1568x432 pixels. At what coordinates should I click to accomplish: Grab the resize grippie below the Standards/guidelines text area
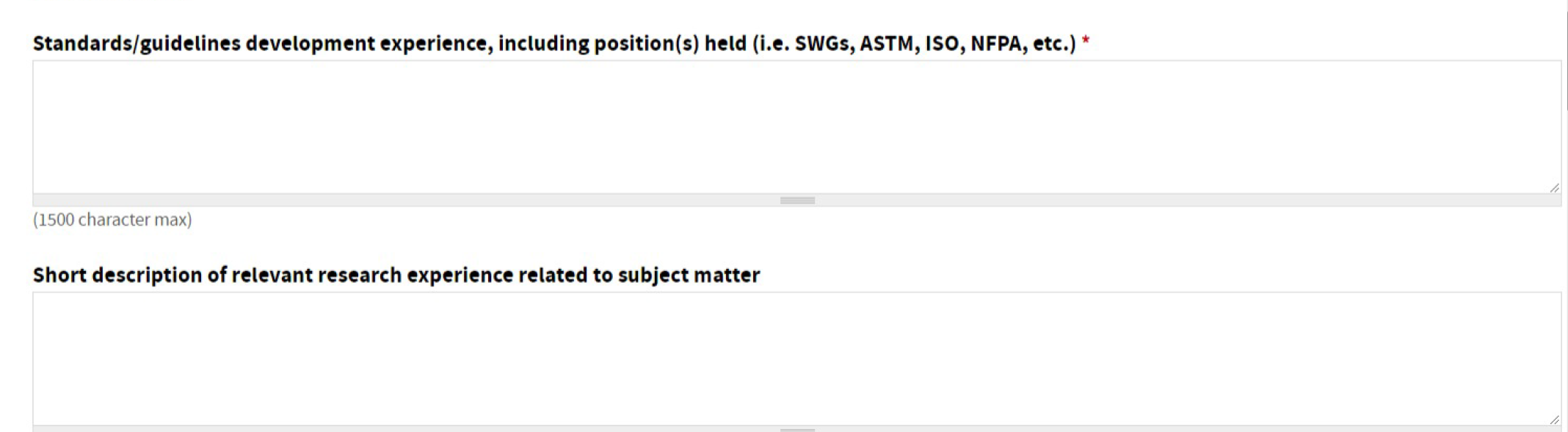[x=797, y=201]
